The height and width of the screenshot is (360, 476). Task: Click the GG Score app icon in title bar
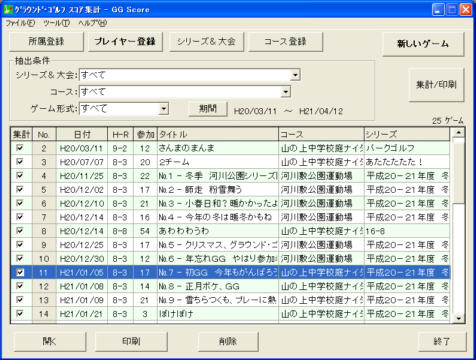coord(8,9)
